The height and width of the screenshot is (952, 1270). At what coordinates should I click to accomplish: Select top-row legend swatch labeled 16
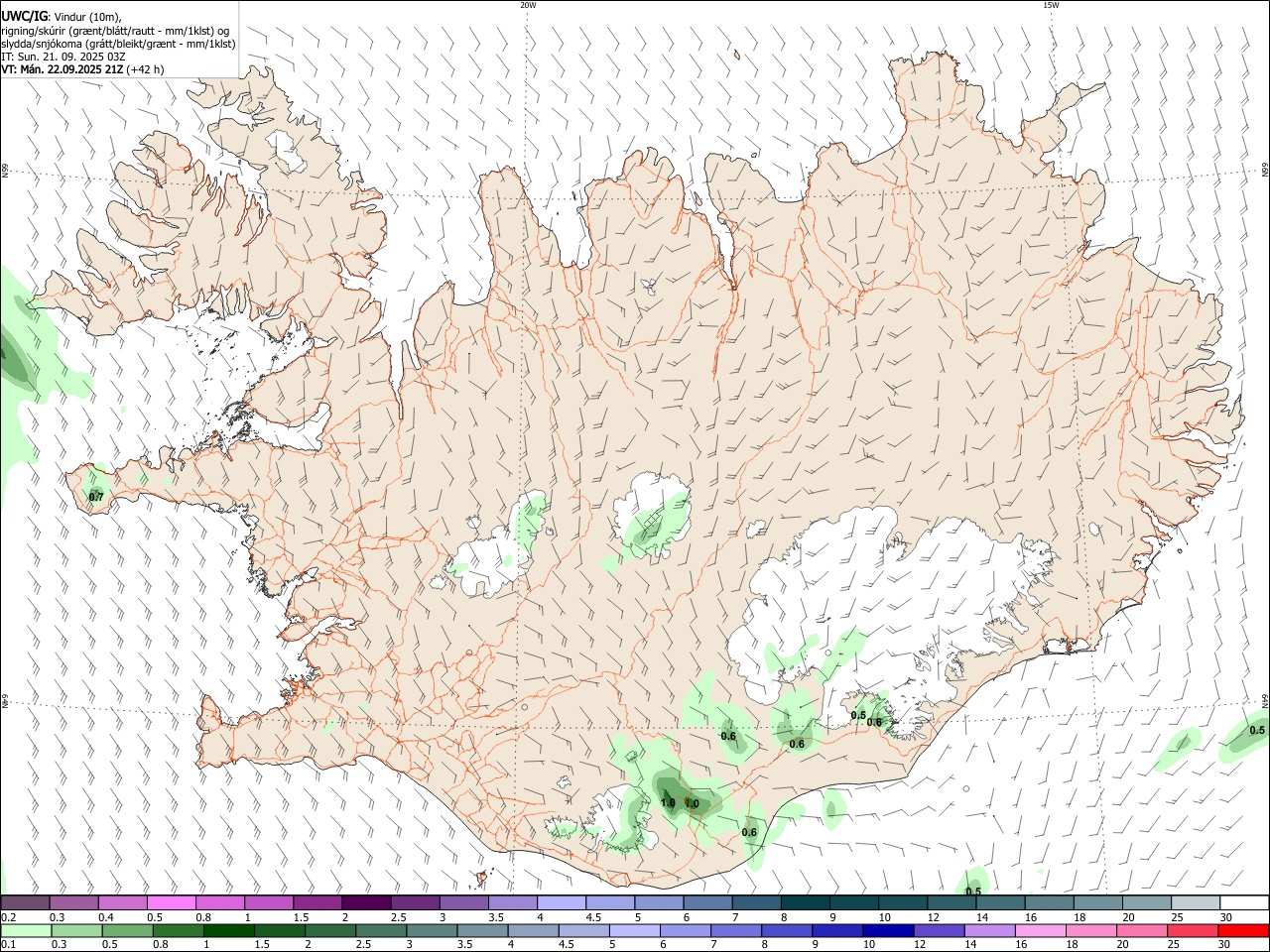[1050, 903]
